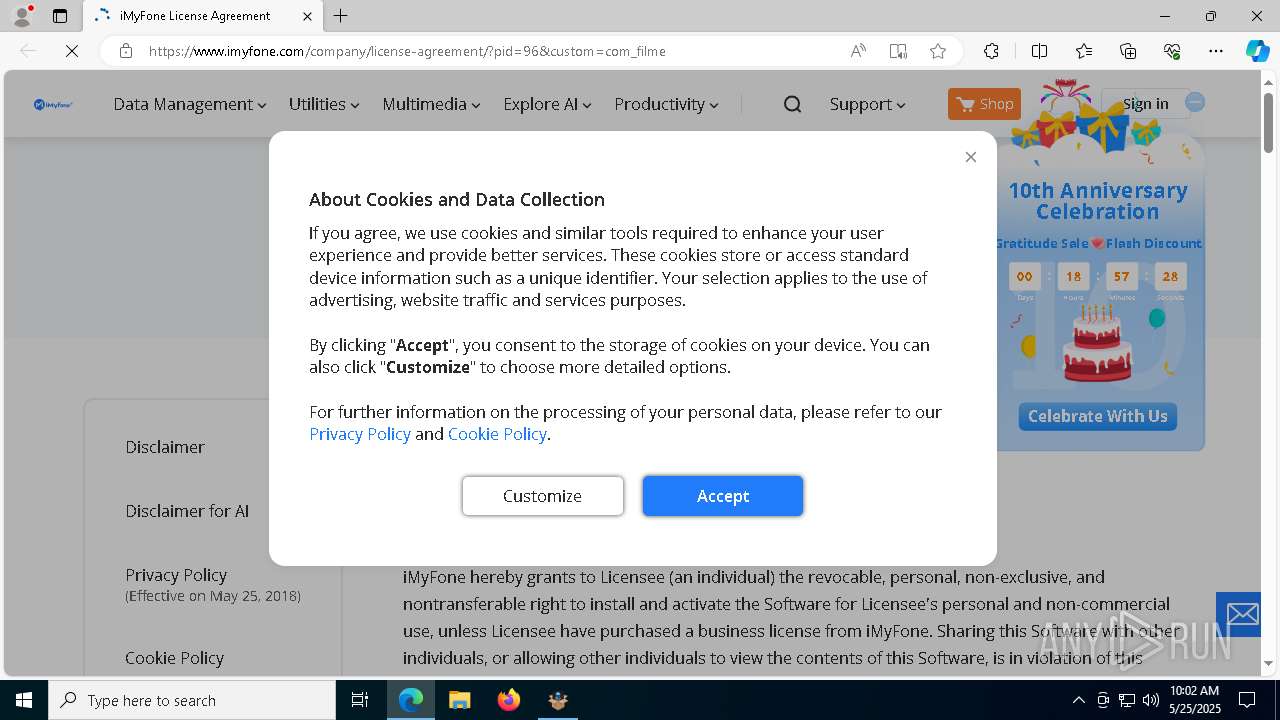Click the site search magnifier icon
This screenshot has width=1280, height=720.
tap(792, 104)
